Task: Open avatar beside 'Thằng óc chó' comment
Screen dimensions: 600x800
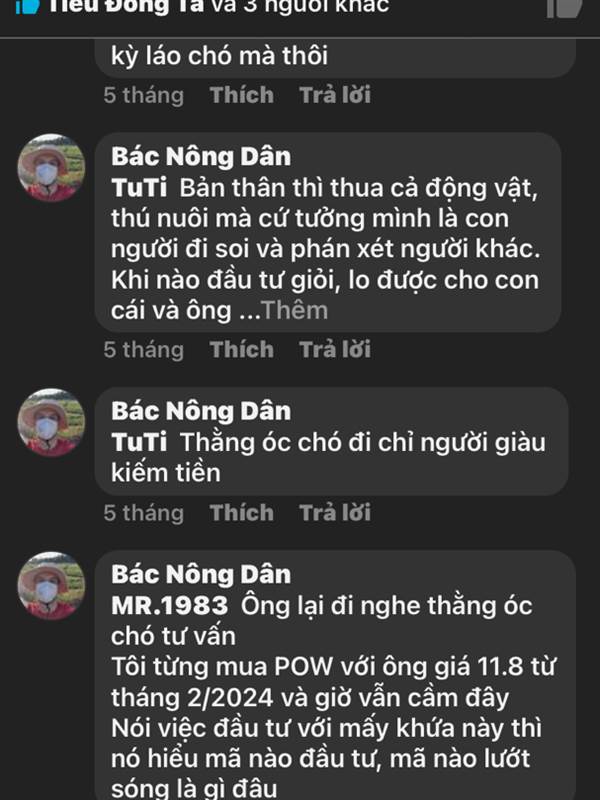Action: click(x=51, y=422)
